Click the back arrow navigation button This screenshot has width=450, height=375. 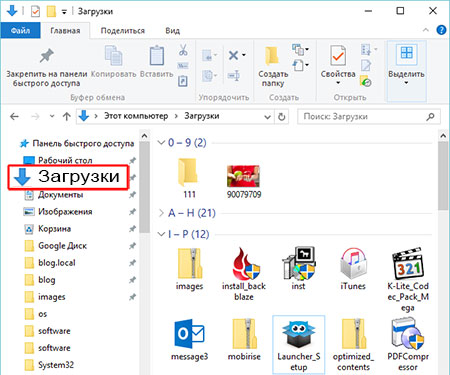[x=14, y=116]
